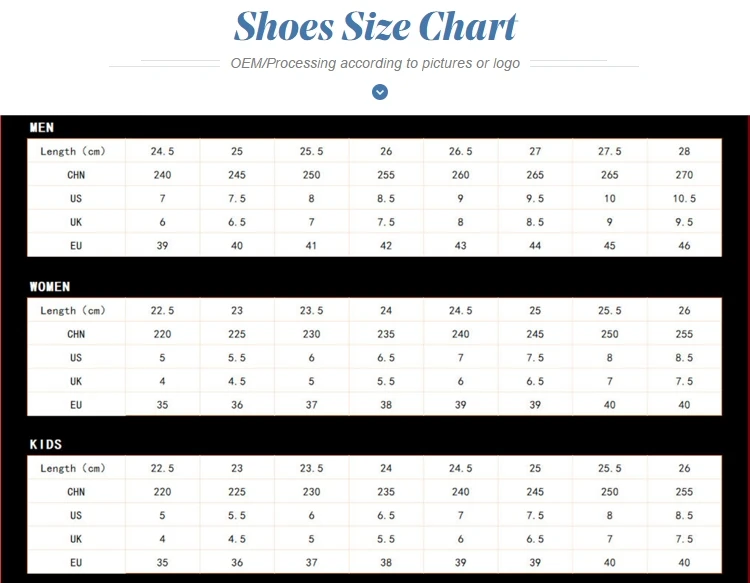The image size is (750, 583).
Task: Click the UK row header in the KIDS table
Action: [76, 539]
